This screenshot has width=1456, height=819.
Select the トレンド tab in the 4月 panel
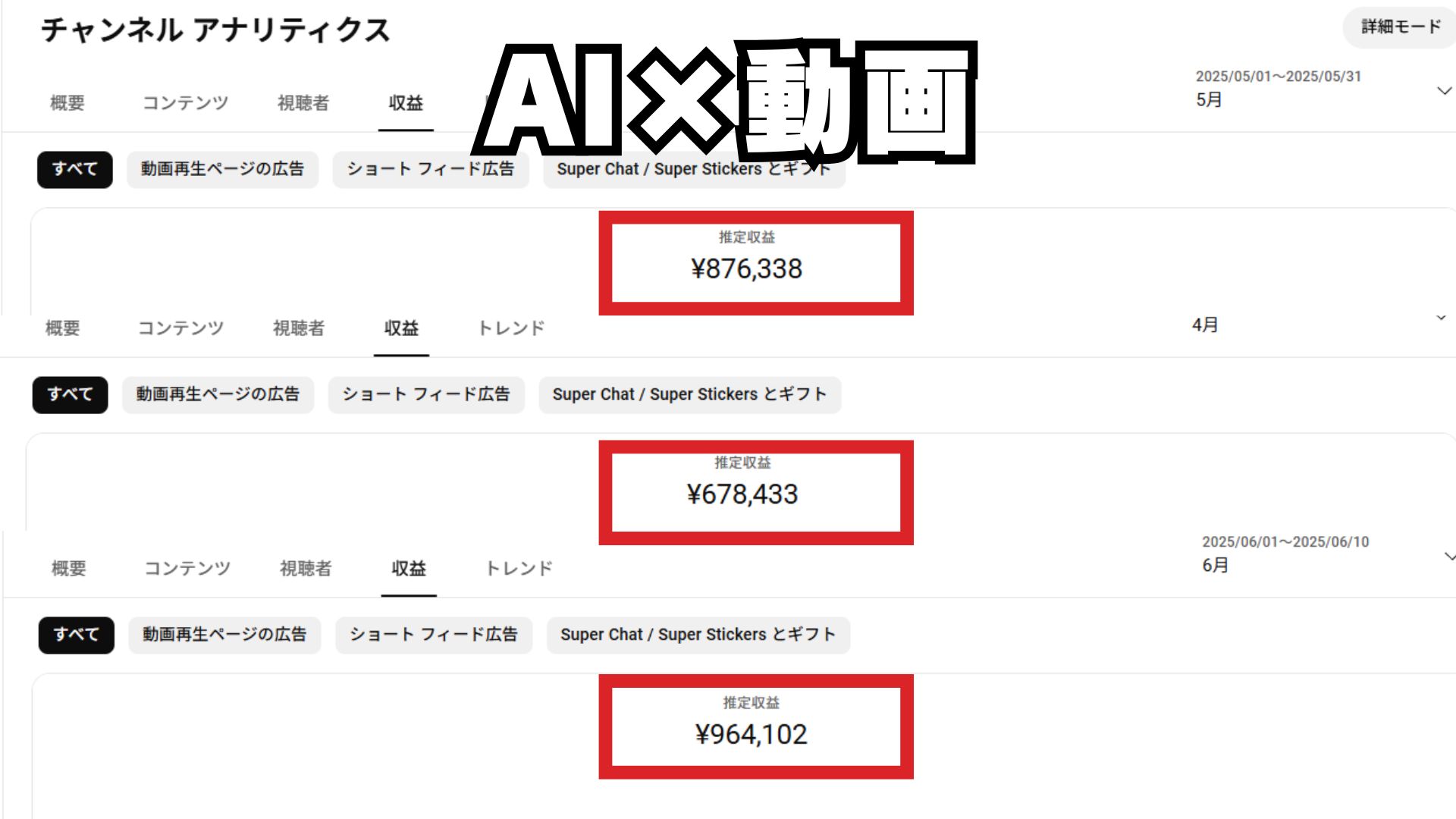[511, 328]
